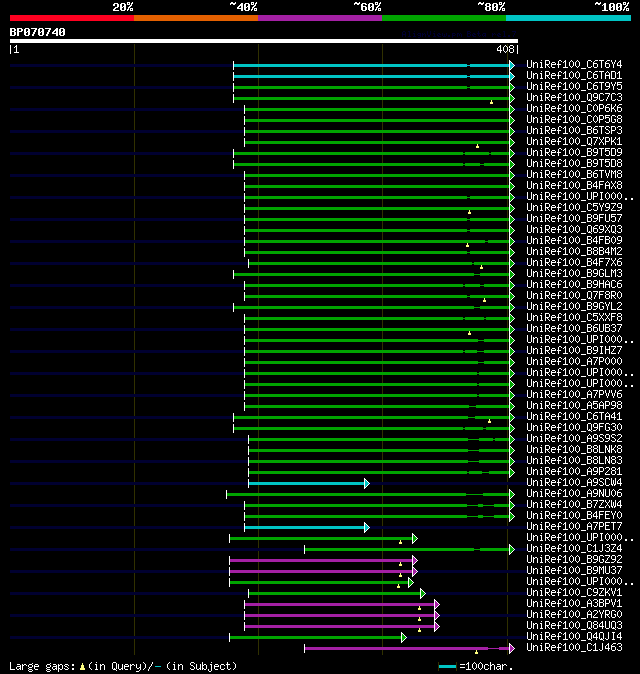Viewport: 640px width, 674px height.
Task: Click the orange ~40% identity legend segment
Action: pyautogui.click(x=196, y=18)
